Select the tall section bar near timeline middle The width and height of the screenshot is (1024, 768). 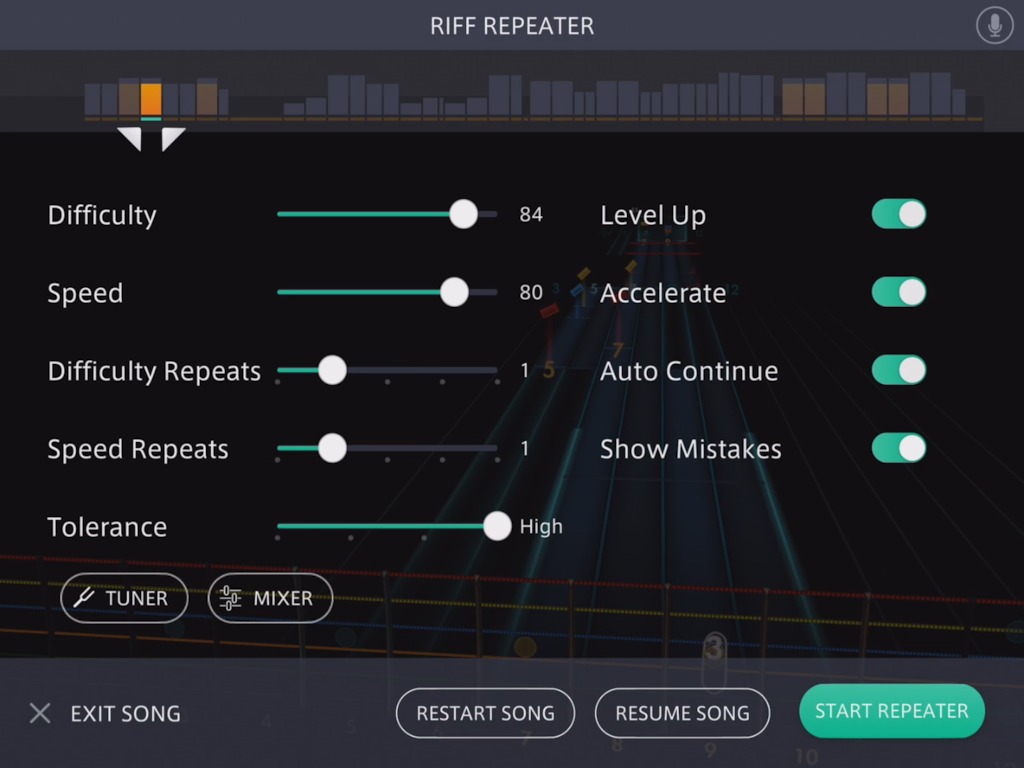tap(499, 95)
